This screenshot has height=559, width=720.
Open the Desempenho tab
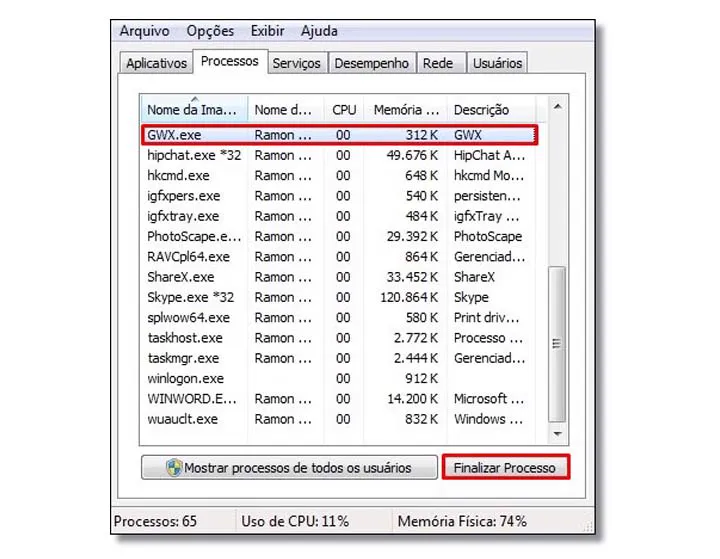(x=371, y=62)
